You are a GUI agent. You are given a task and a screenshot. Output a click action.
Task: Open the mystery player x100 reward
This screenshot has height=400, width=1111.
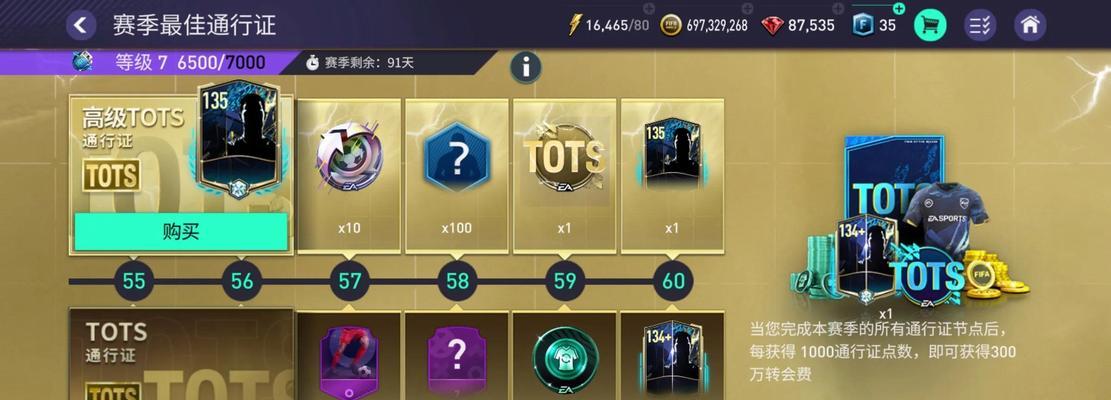[x=457, y=176]
